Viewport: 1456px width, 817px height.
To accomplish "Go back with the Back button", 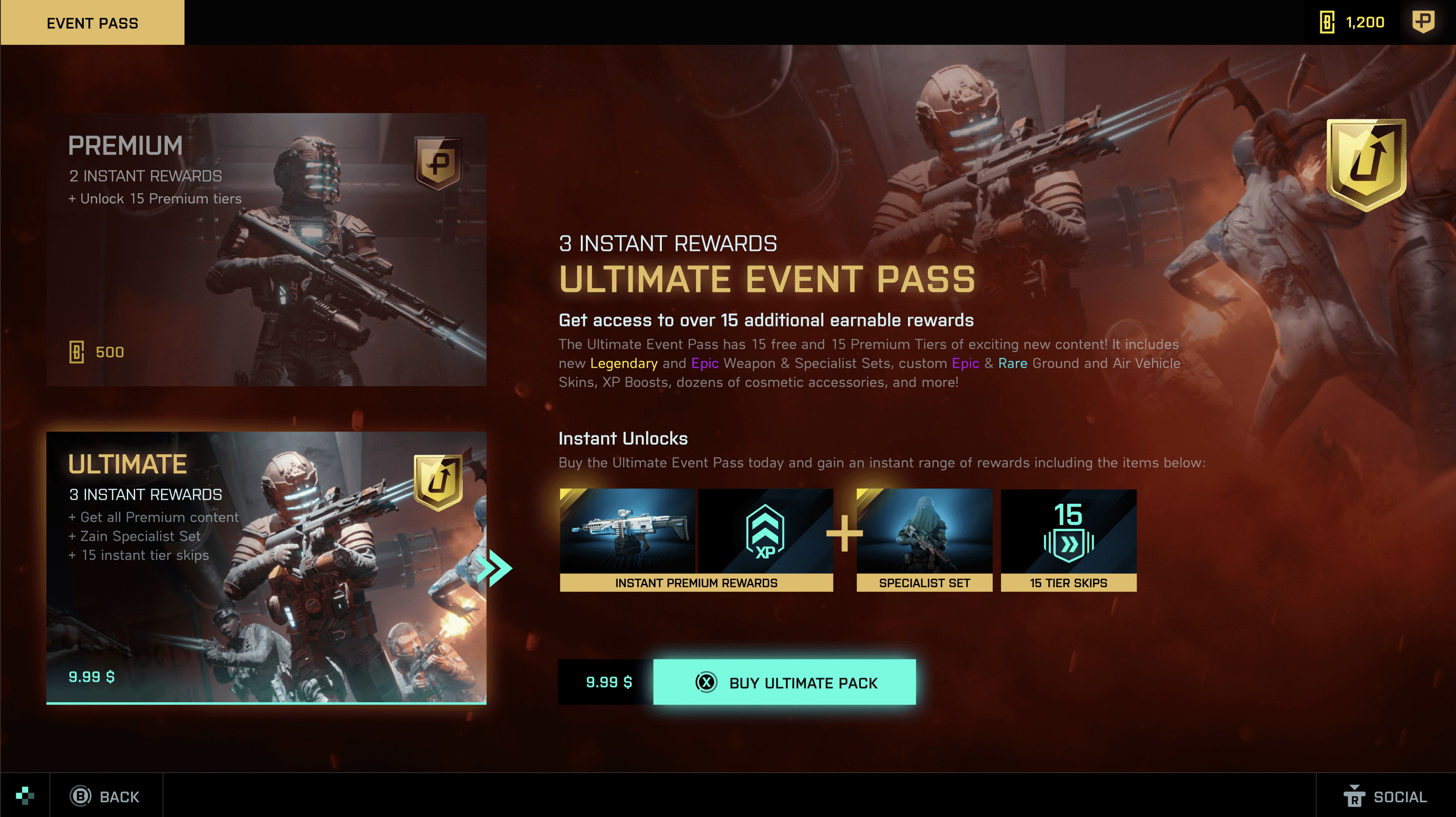I will click(106, 796).
